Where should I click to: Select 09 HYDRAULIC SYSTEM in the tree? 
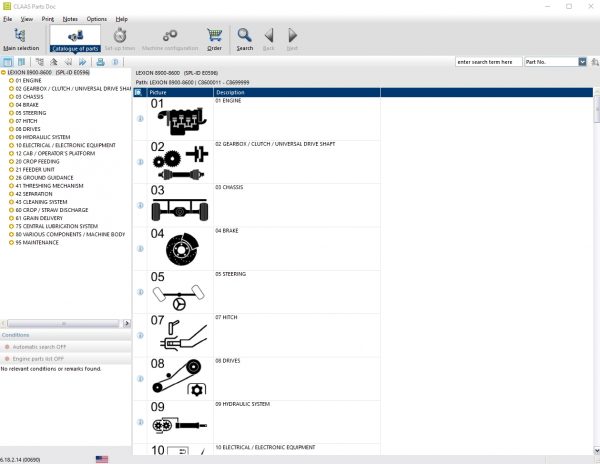click(x=44, y=137)
